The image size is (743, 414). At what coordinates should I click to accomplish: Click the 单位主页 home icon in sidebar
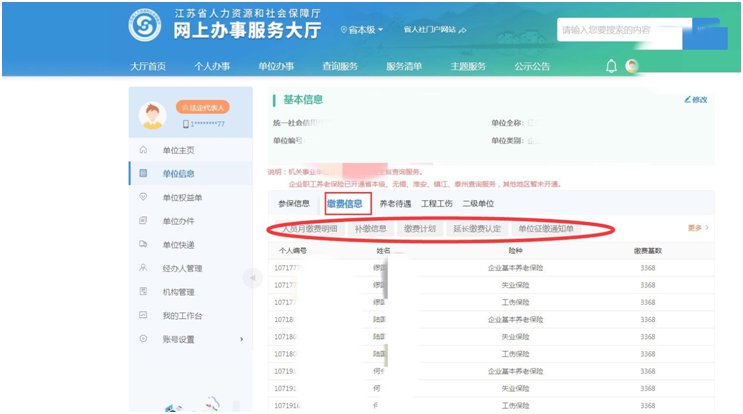143,150
